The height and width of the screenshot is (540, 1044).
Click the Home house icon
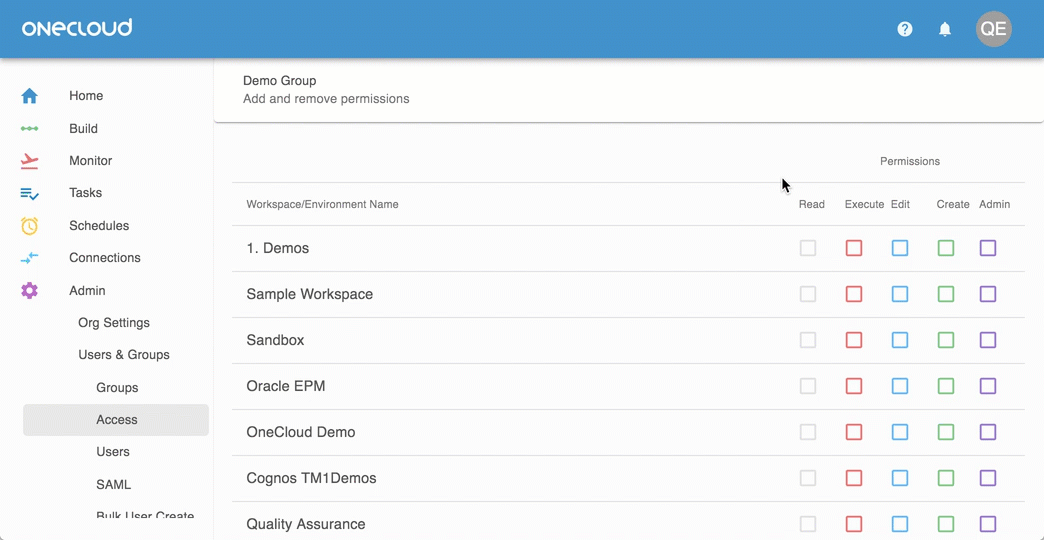point(29,96)
